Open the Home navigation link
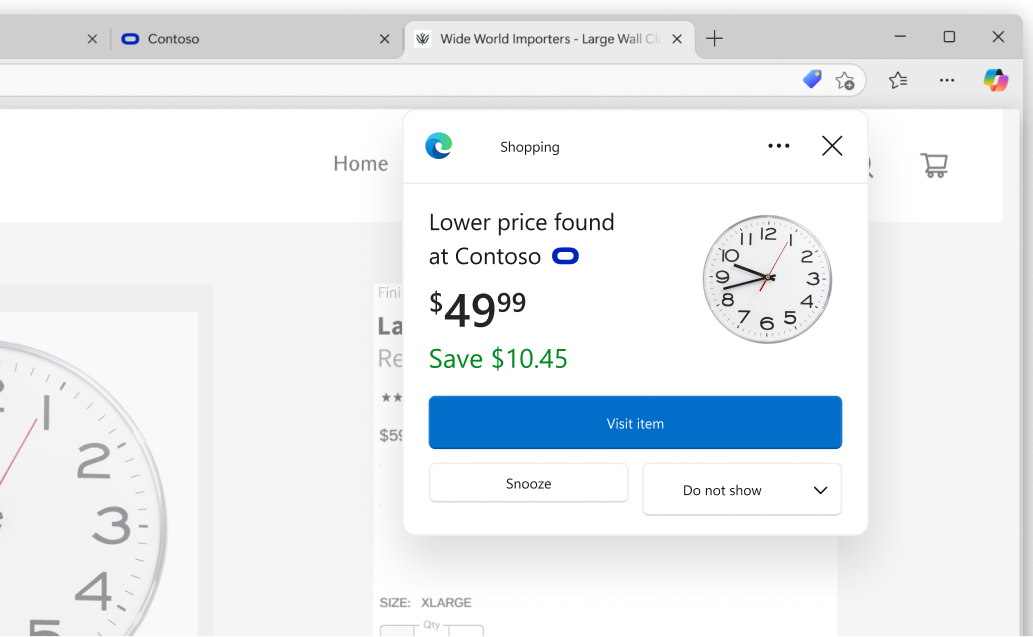1033x637 pixels. pos(361,163)
